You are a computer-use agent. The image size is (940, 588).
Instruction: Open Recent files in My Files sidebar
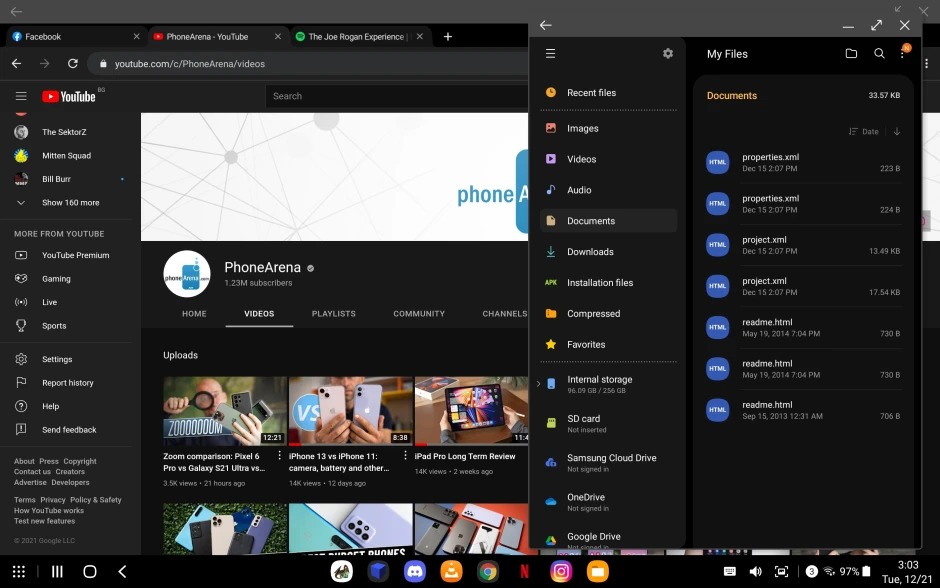pos(592,92)
